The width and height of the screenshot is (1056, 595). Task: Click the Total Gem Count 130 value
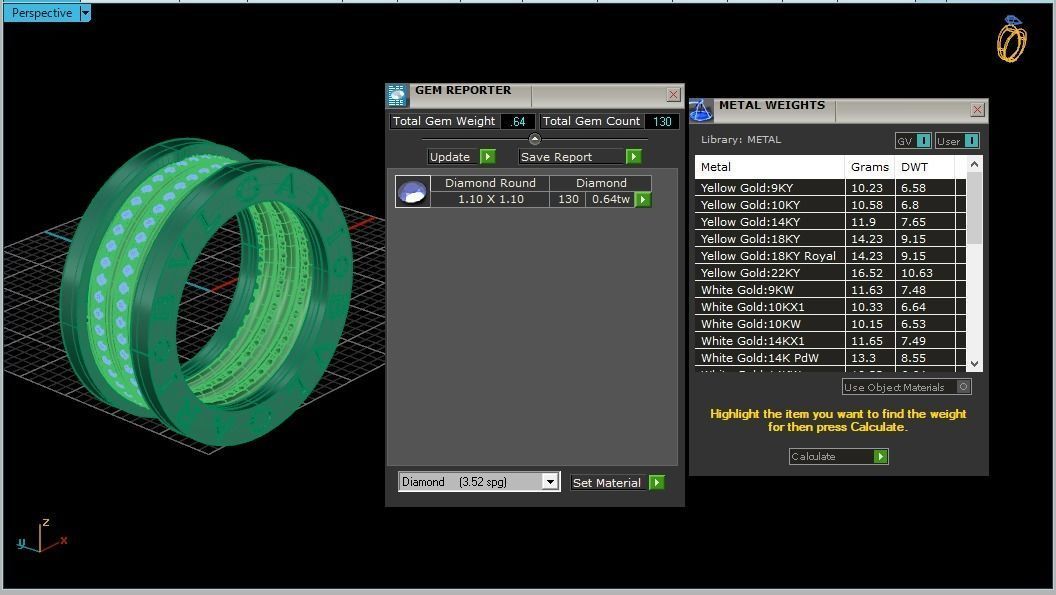click(662, 121)
